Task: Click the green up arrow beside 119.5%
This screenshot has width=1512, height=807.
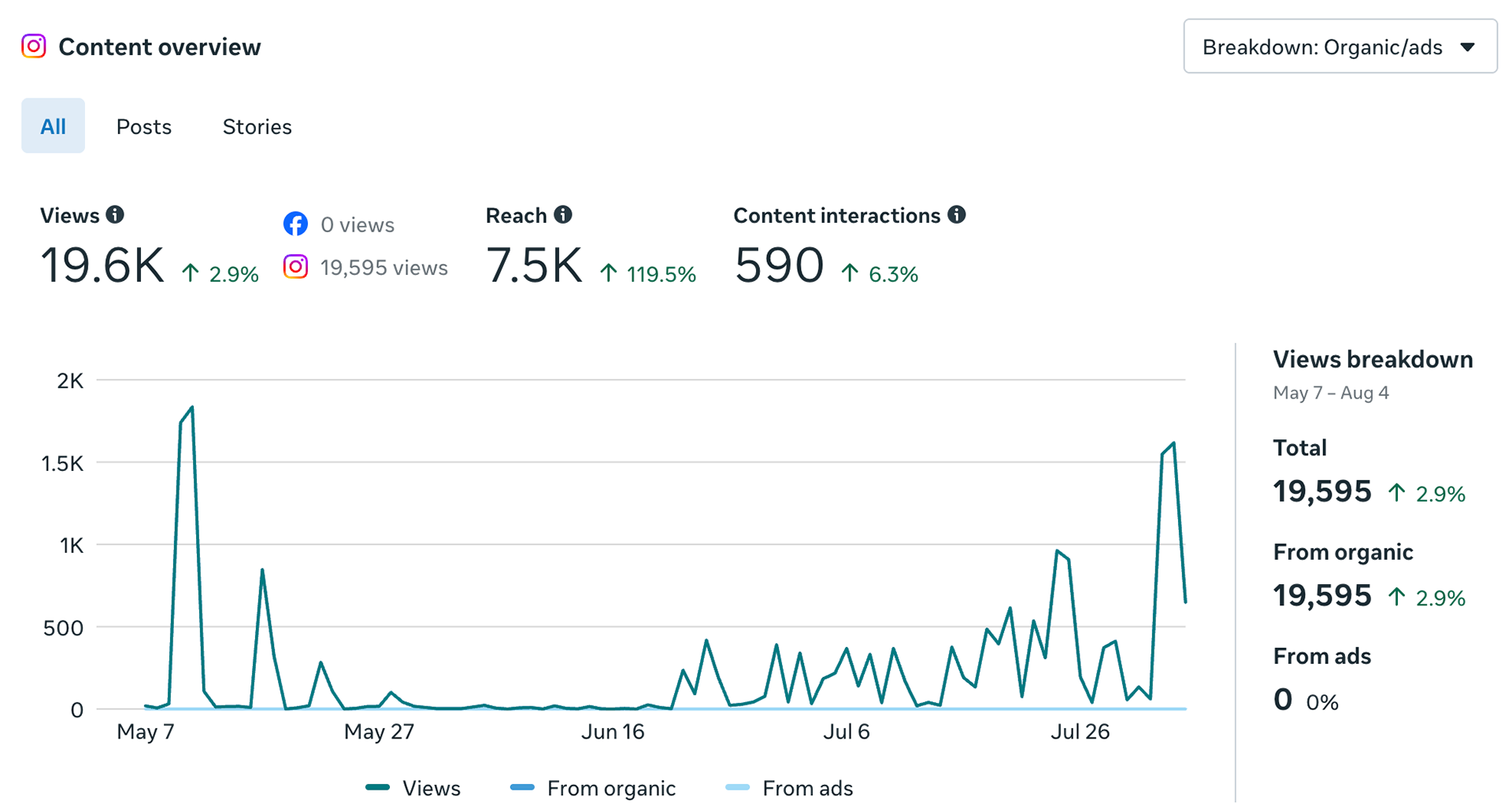Action: point(608,273)
